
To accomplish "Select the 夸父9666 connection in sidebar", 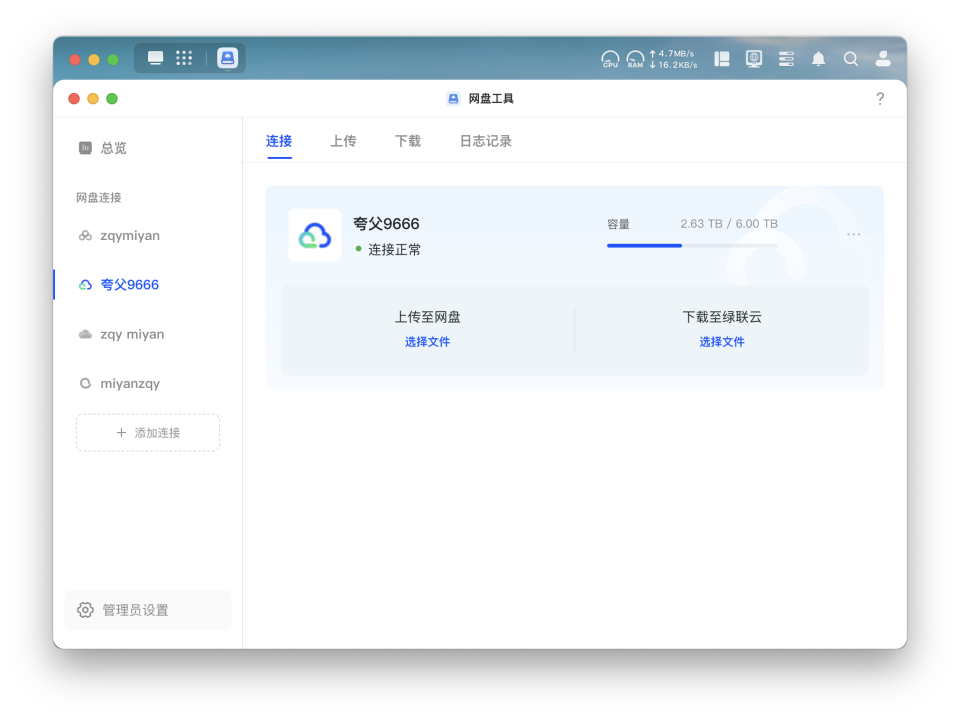I will 148,285.
